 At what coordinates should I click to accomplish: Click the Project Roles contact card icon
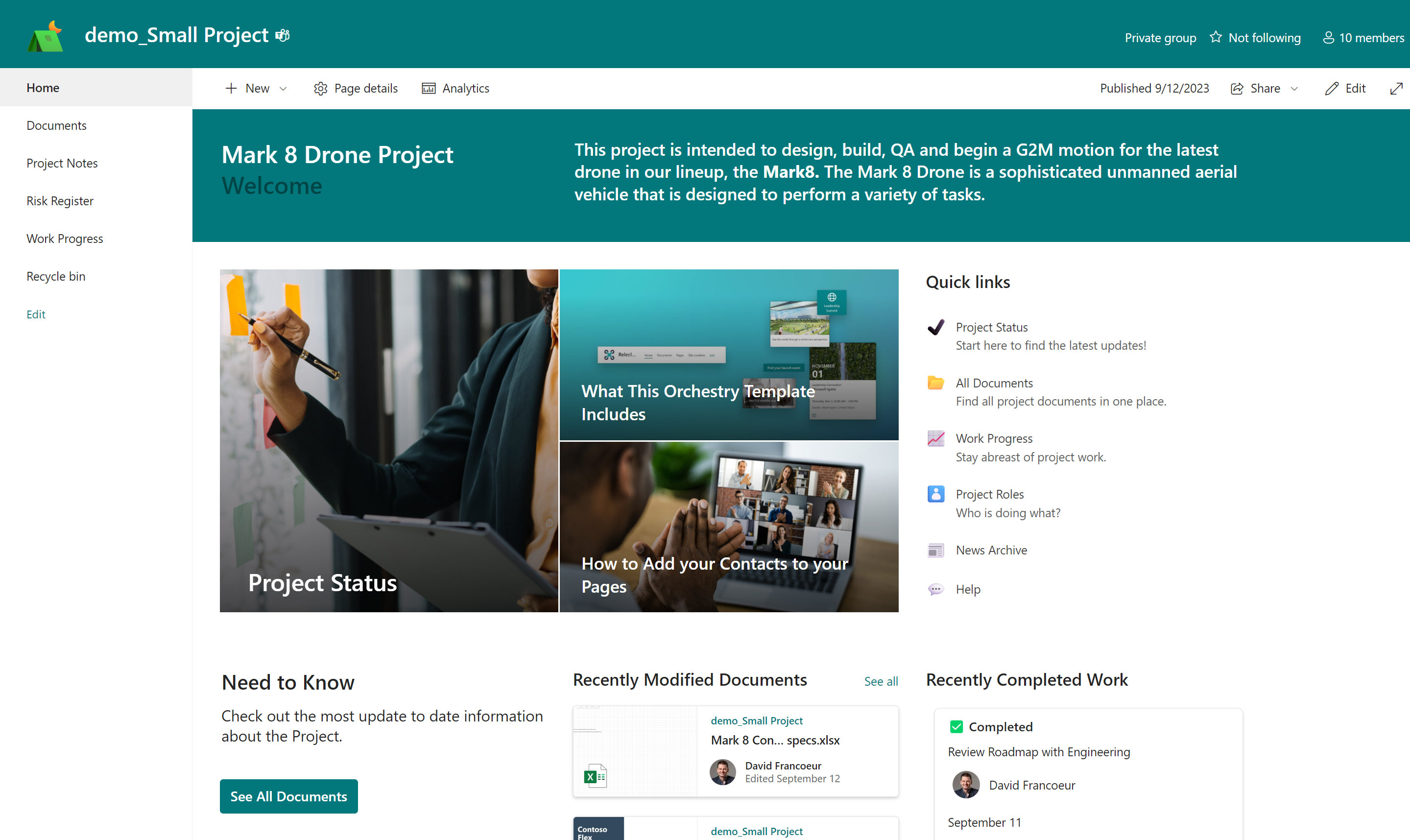tap(935, 493)
